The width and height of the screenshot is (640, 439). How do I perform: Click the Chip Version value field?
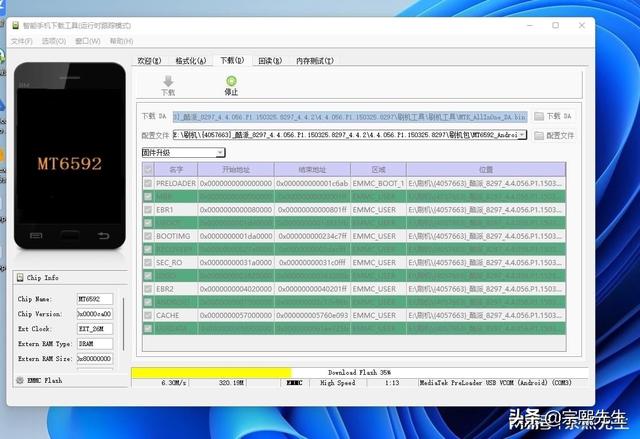coord(95,314)
